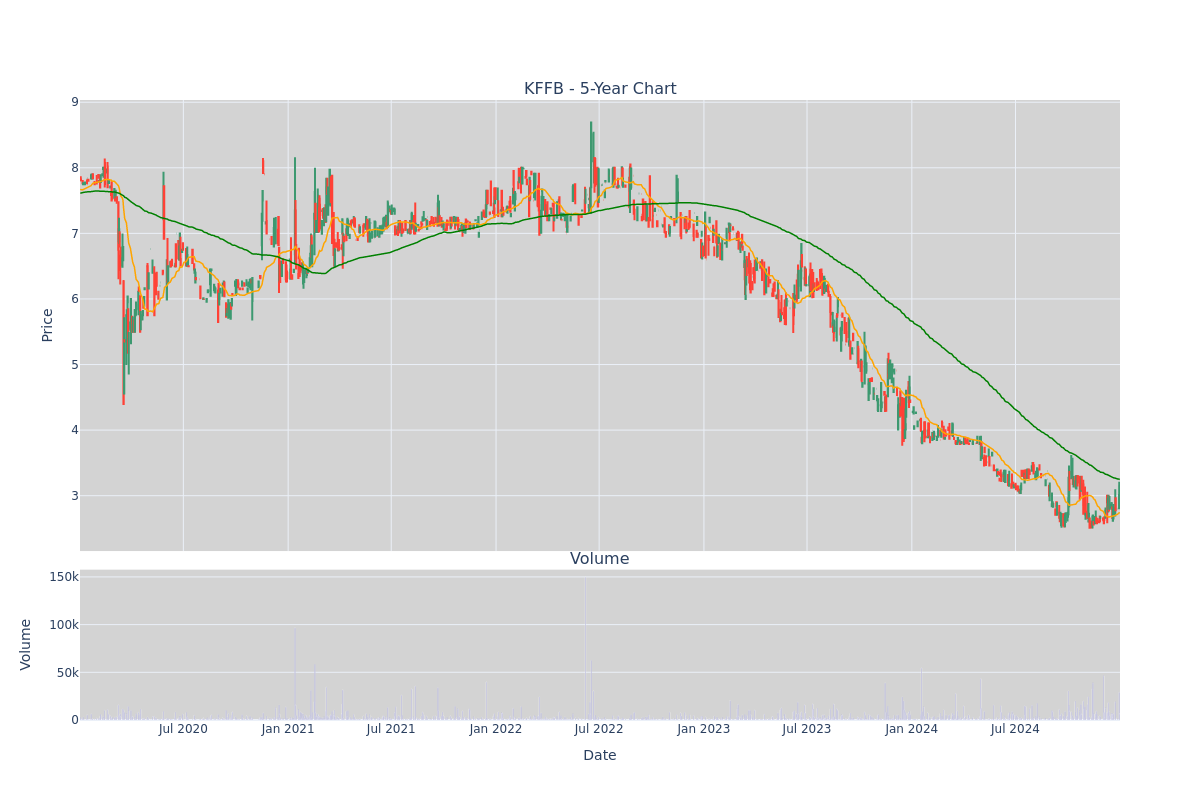Click the 'Jul 2021' date tick label
Viewport: 1200px width, 800px height.
point(391,729)
